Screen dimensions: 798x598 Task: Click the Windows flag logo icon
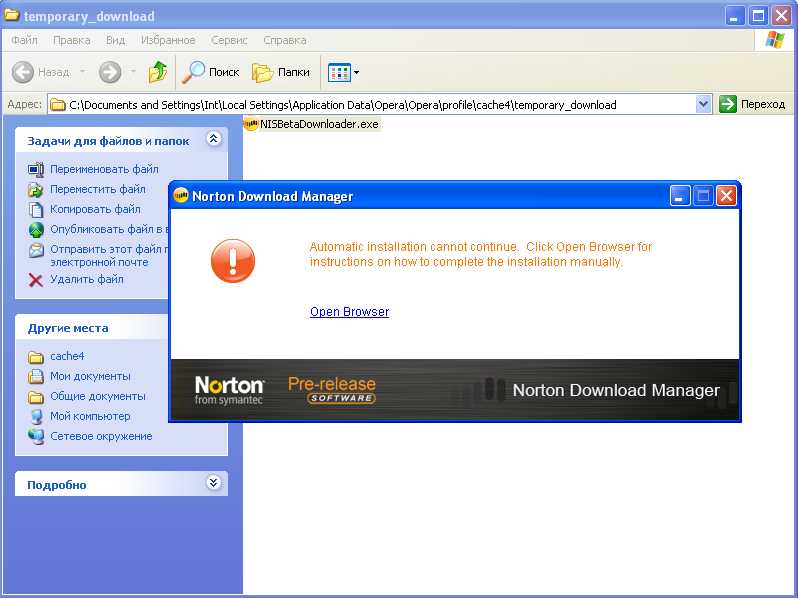point(775,40)
